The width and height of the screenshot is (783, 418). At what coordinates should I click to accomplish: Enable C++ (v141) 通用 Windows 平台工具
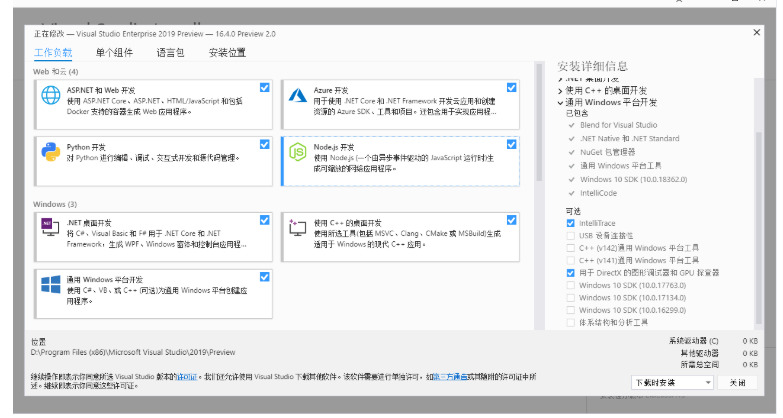tap(570, 261)
